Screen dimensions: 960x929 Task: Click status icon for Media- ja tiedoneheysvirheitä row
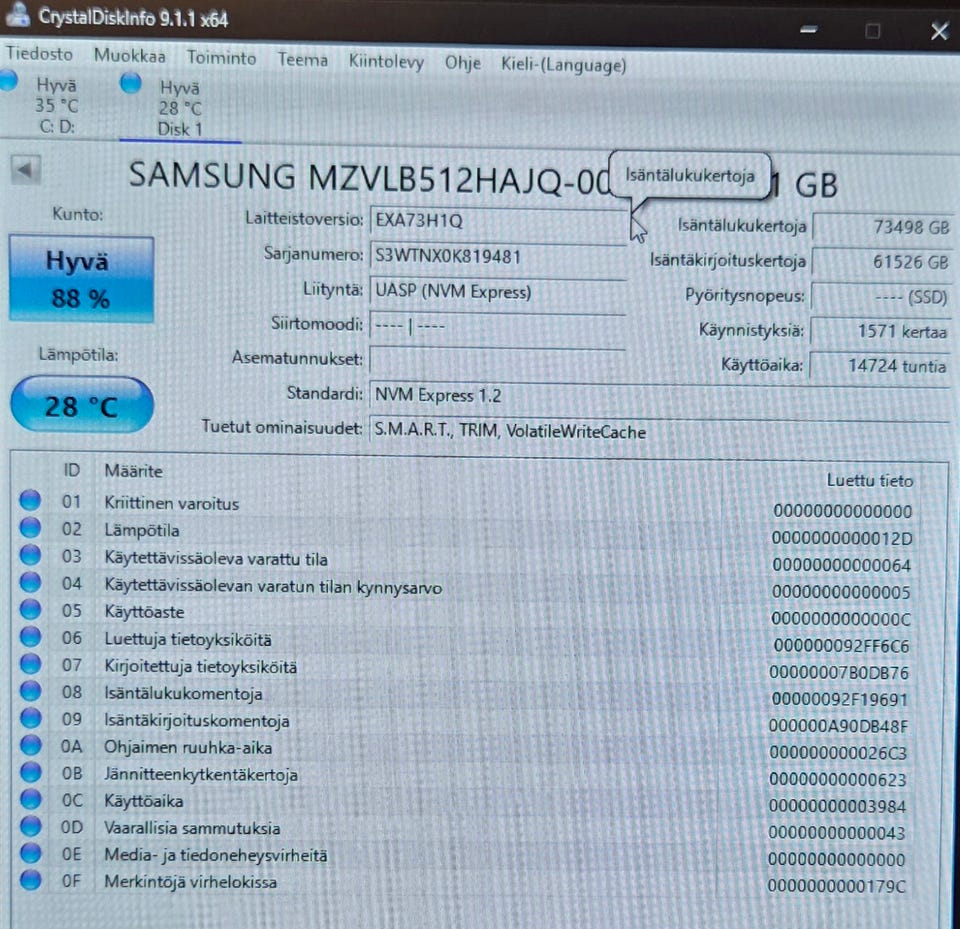30,852
